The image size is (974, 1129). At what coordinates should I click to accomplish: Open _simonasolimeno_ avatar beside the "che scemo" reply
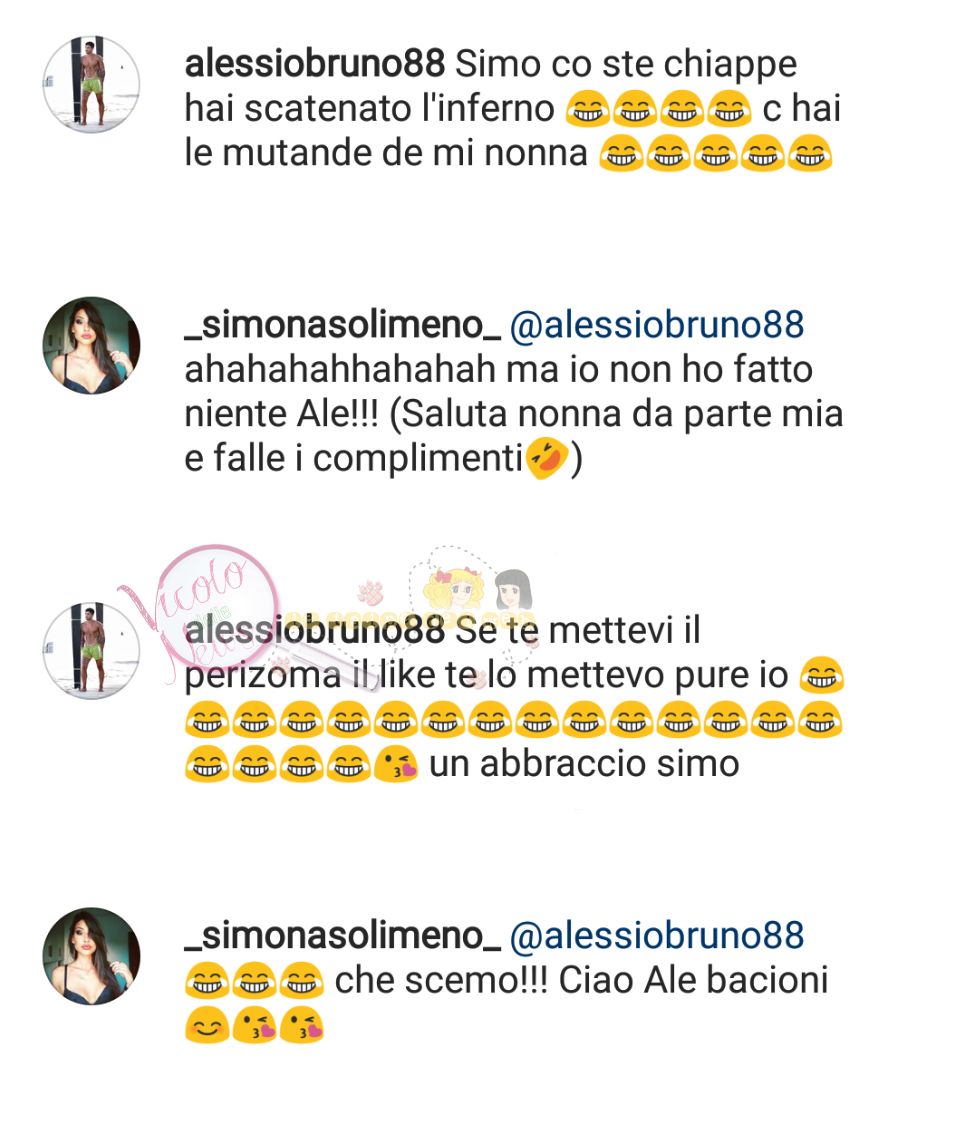pos(91,956)
